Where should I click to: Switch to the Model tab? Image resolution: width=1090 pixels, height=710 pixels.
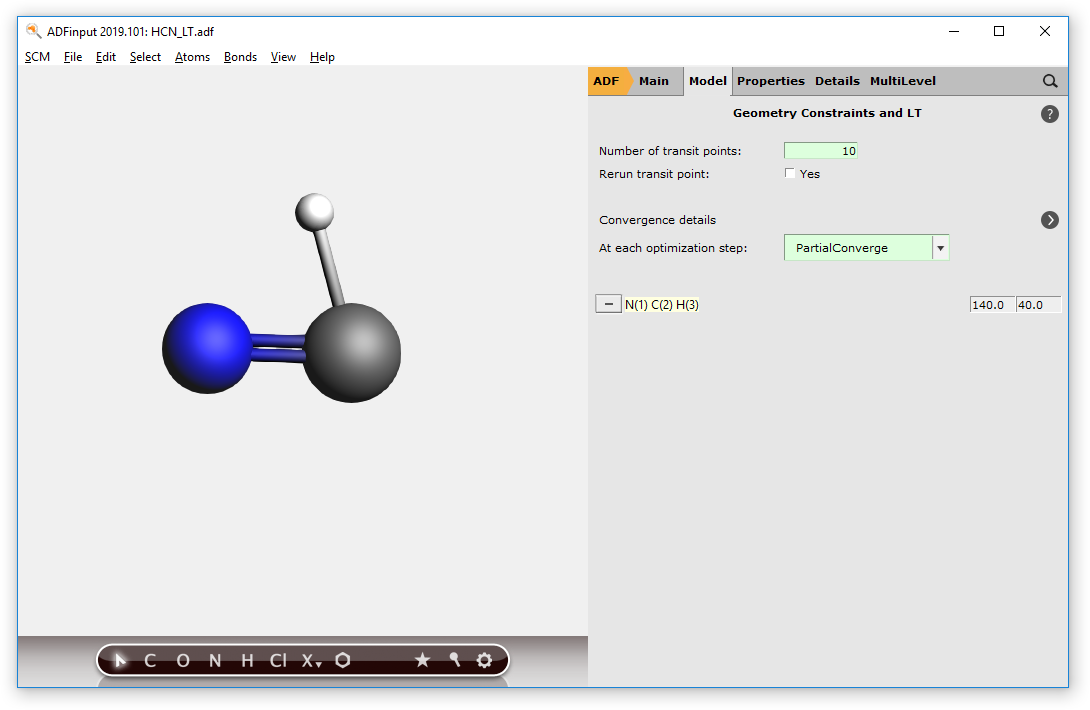click(708, 81)
